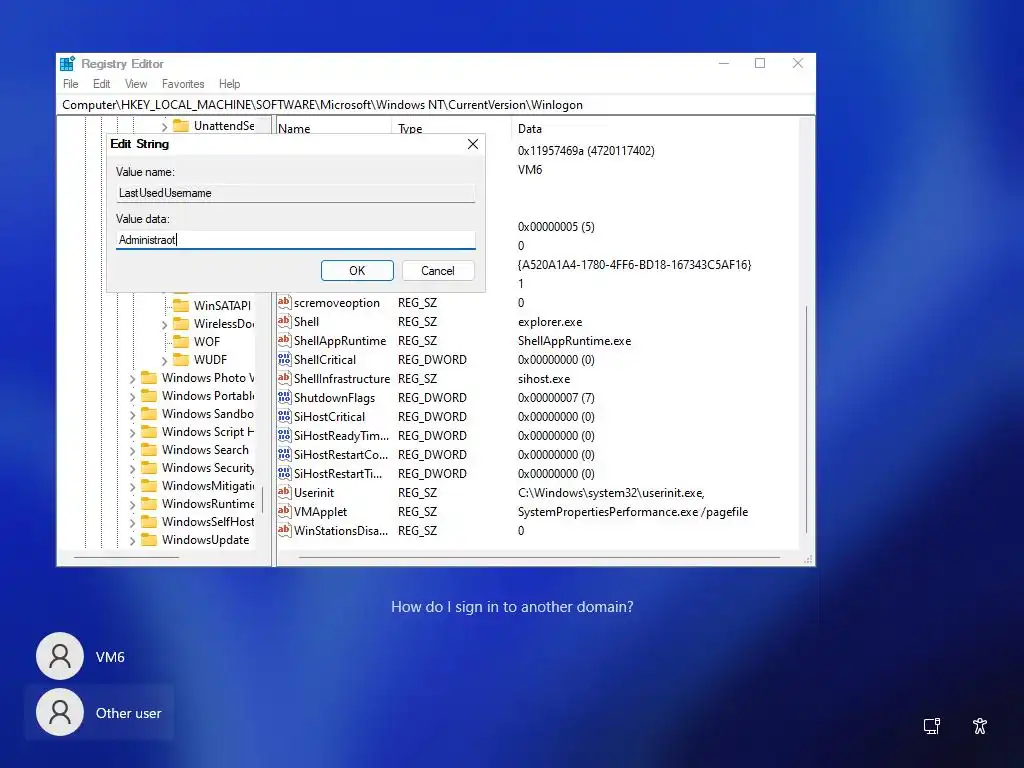Select the ShellAppRuntime string value icon
1024x768 pixels.
click(x=284, y=340)
